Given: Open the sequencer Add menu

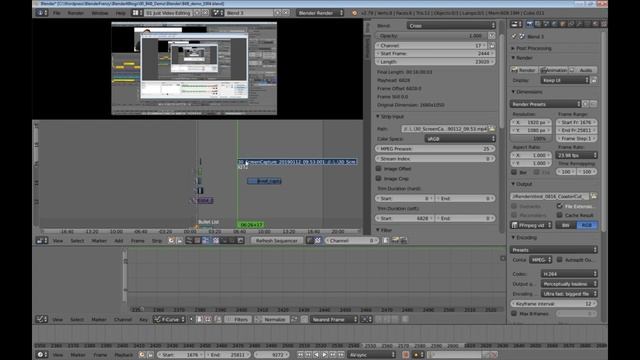Looking at the screenshot, I should [119, 241].
